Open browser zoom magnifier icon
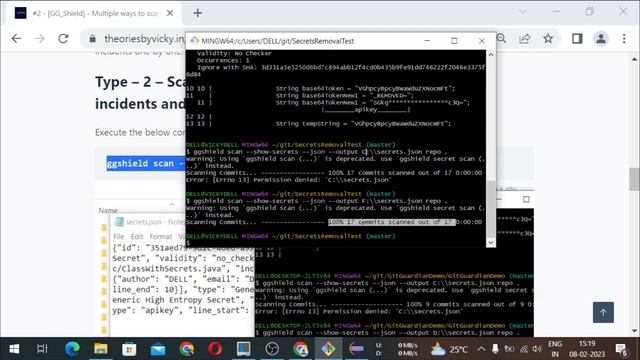The height and width of the screenshot is (360, 640). (x=502, y=39)
